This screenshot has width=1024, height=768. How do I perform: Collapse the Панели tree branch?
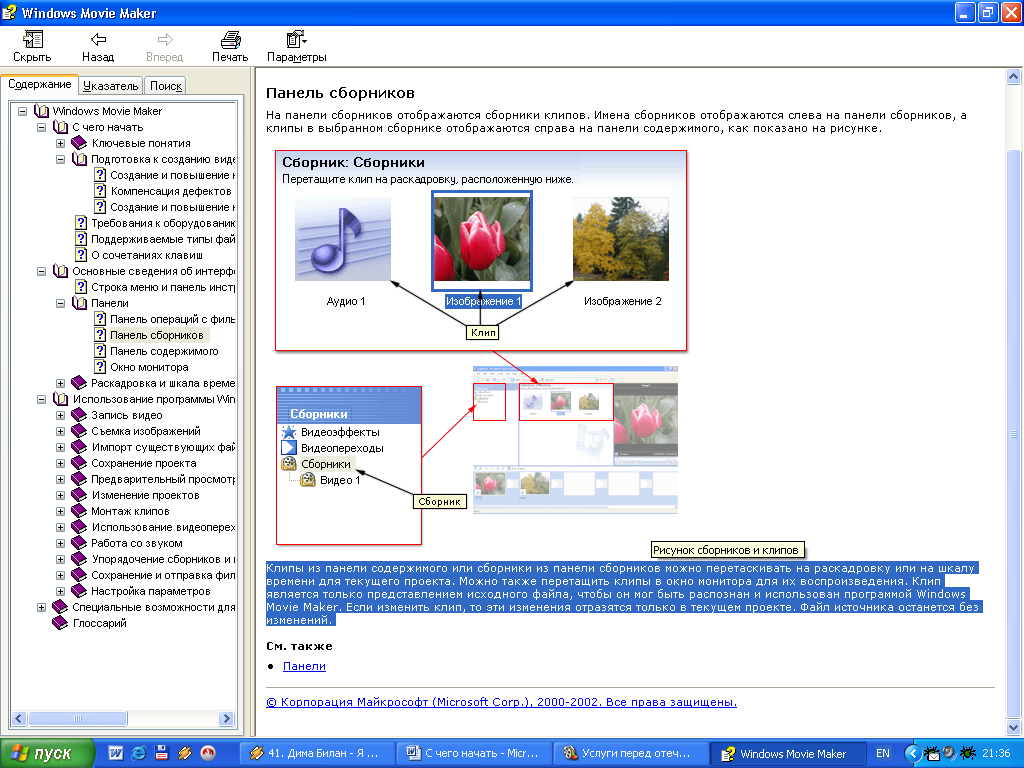[x=60, y=303]
